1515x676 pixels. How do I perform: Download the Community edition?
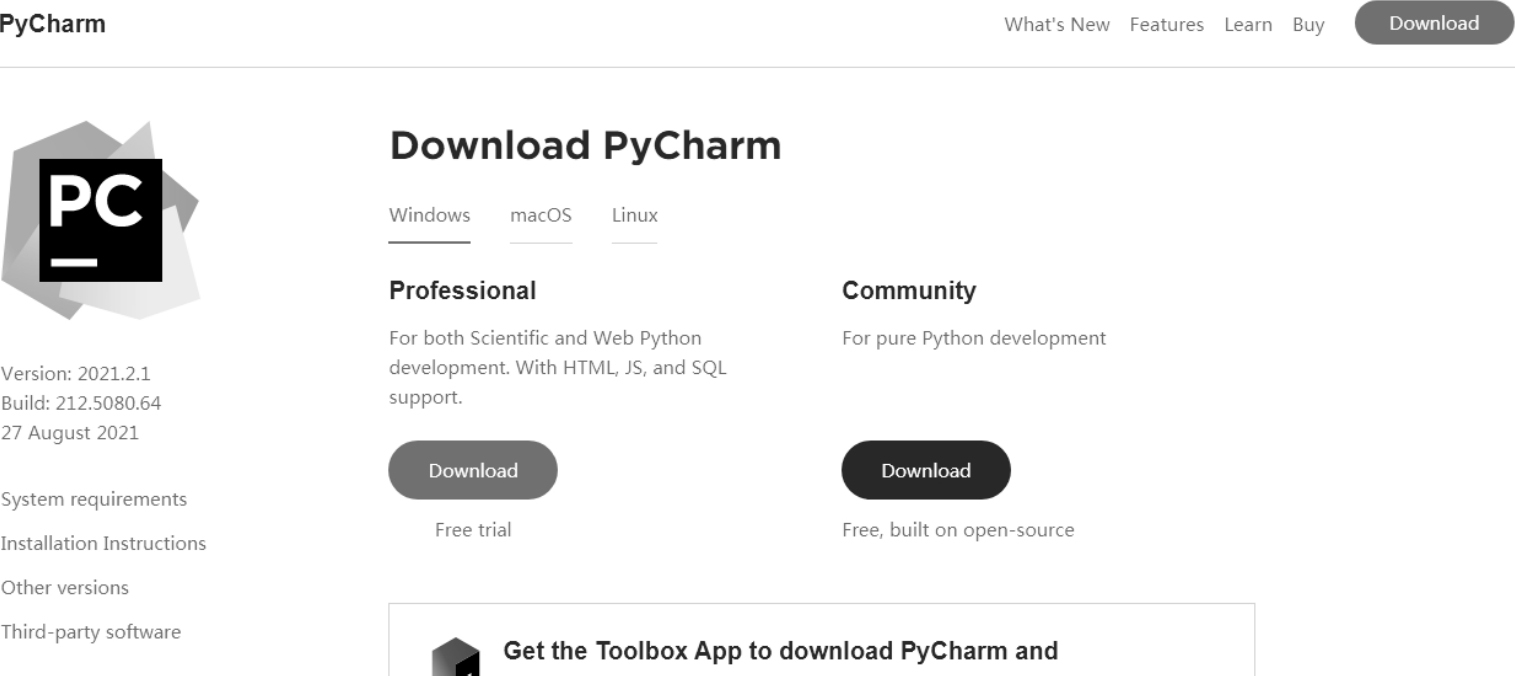[925, 470]
